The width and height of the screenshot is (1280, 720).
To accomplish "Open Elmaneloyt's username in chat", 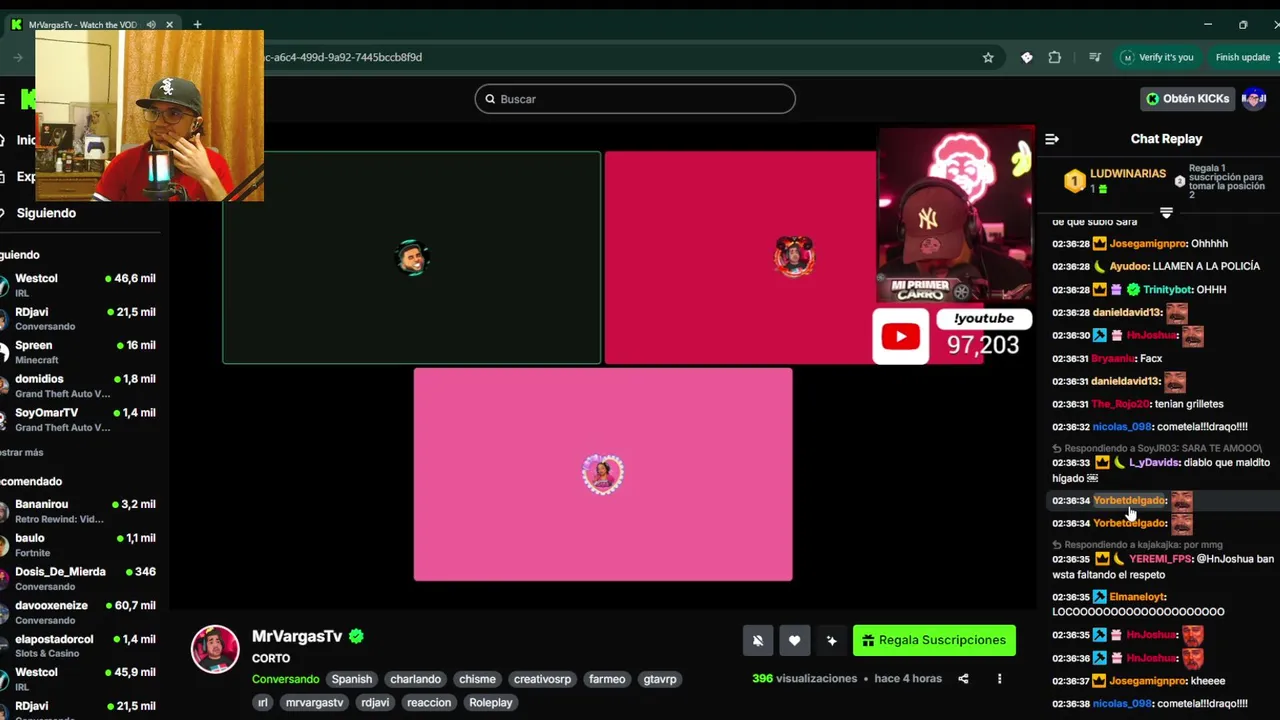I will (x=1137, y=597).
